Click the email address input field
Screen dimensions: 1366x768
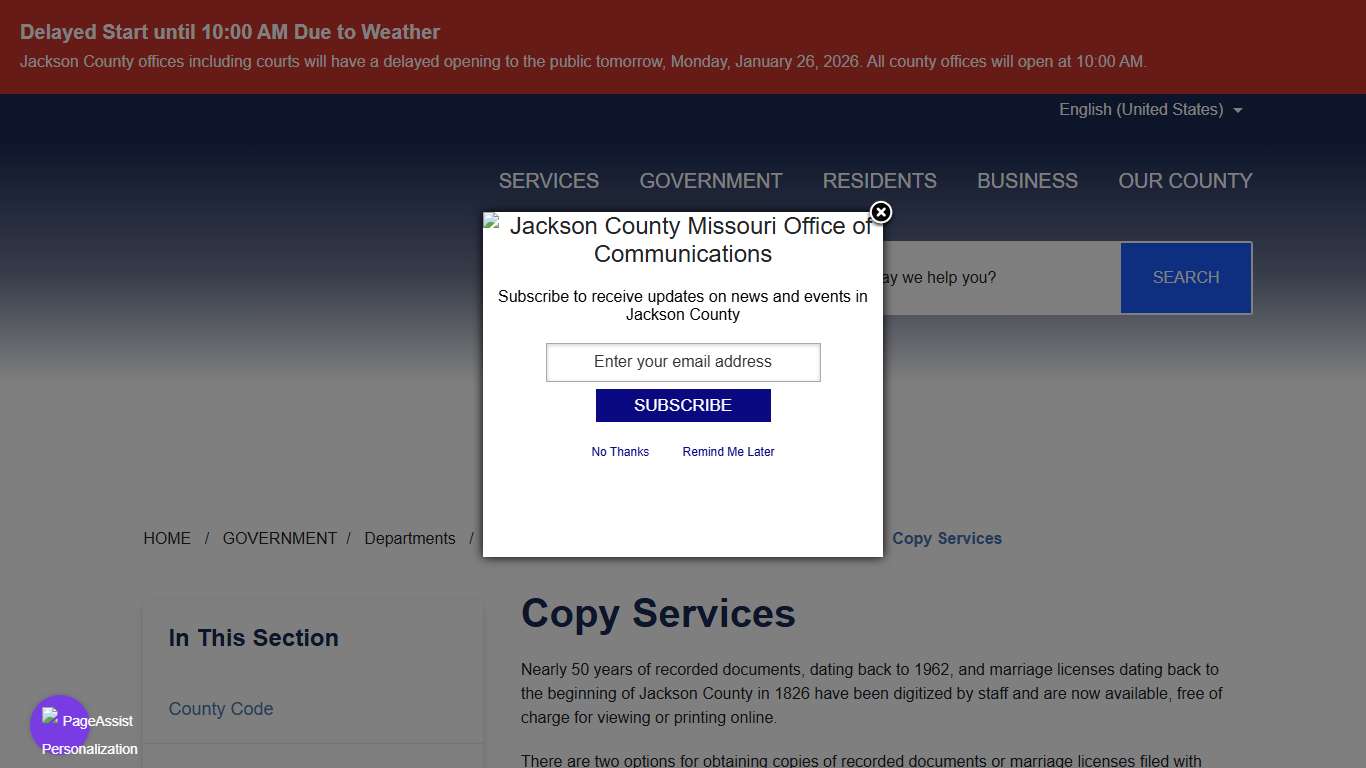[x=683, y=362]
